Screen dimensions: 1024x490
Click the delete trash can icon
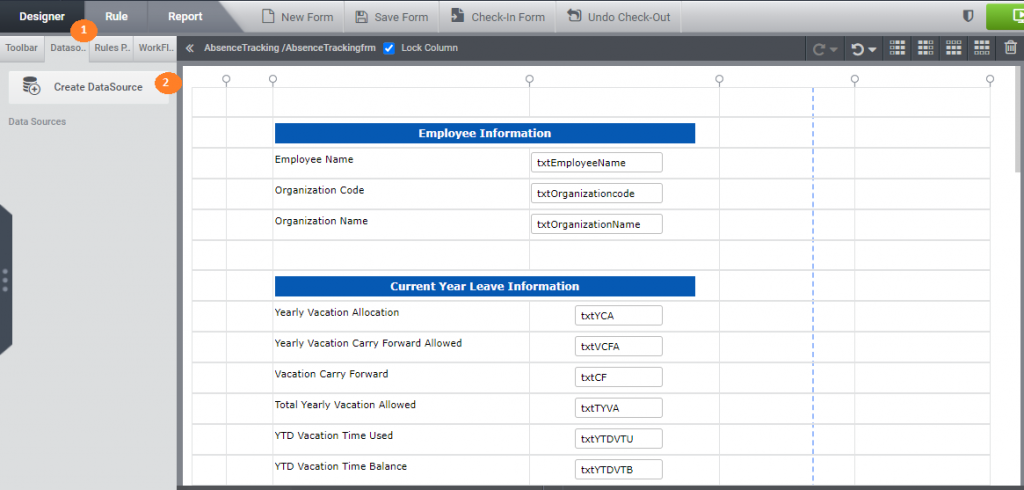tap(1010, 48)
